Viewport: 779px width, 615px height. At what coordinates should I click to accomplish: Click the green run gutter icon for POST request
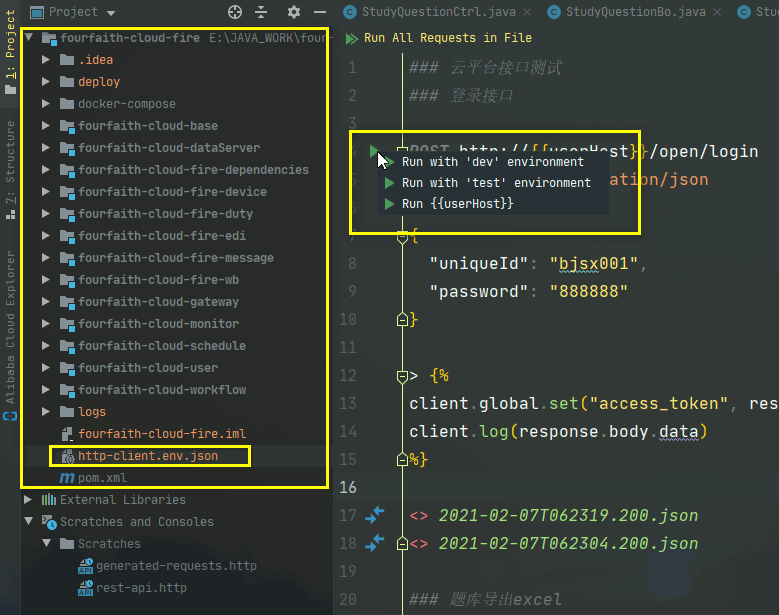click(x=374, y=151)
